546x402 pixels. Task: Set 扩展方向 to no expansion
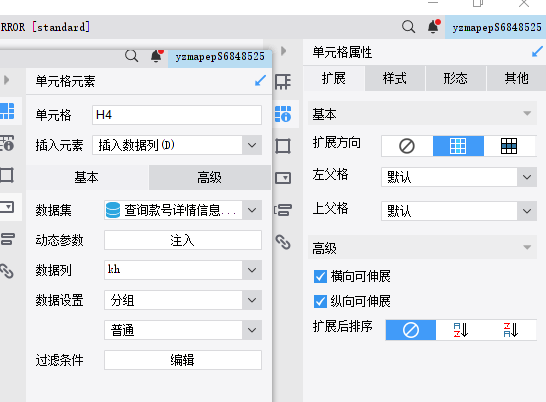click(407, 146)
